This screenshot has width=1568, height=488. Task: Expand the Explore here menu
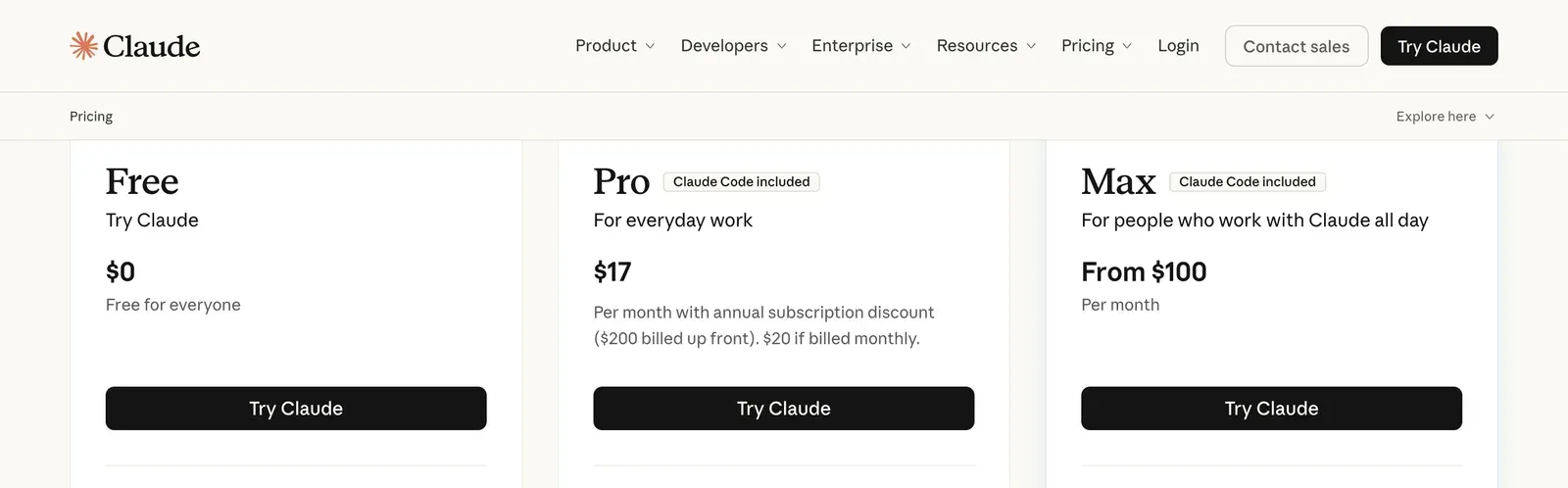click(x=1445, y=117)
